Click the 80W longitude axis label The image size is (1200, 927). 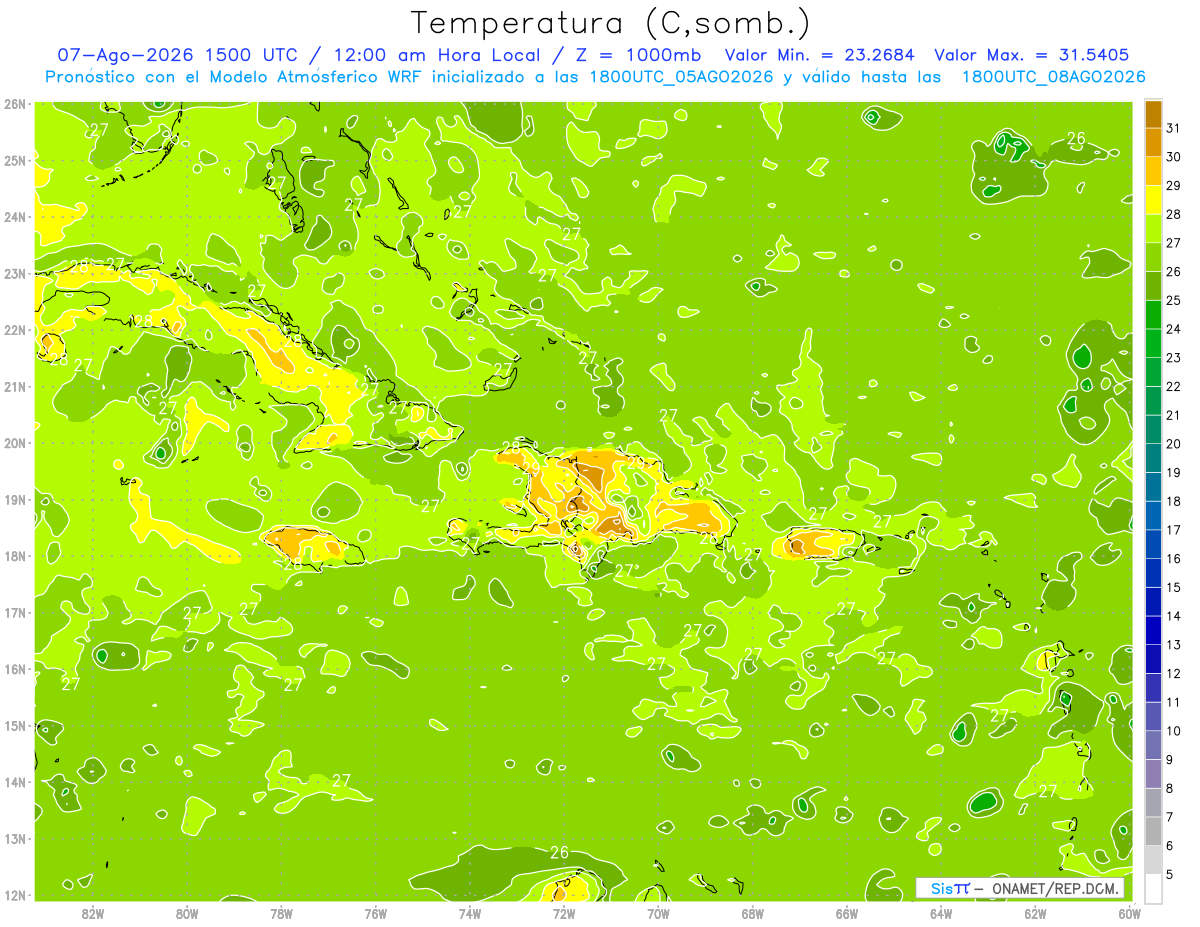pyautogui.click(x=187, y=913)
